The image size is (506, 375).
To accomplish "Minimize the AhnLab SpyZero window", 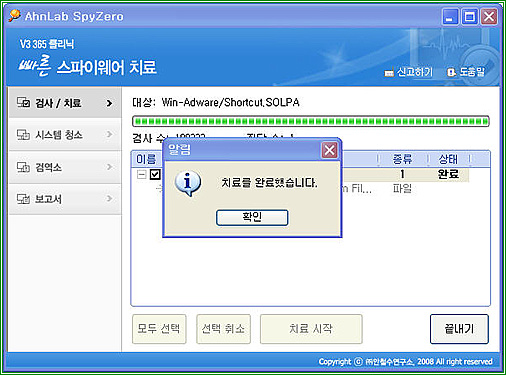I will coord(450,17).
